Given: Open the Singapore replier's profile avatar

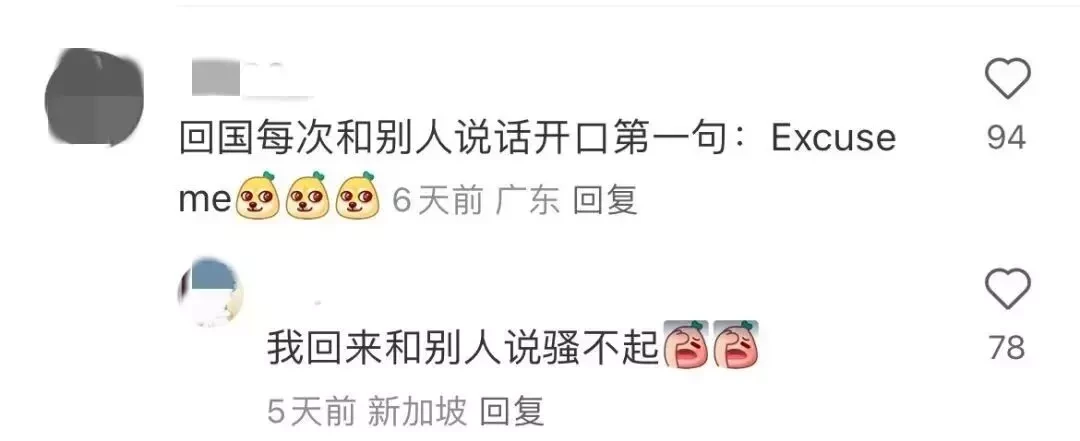Looking at the screenshot, I should coord(210,293).
